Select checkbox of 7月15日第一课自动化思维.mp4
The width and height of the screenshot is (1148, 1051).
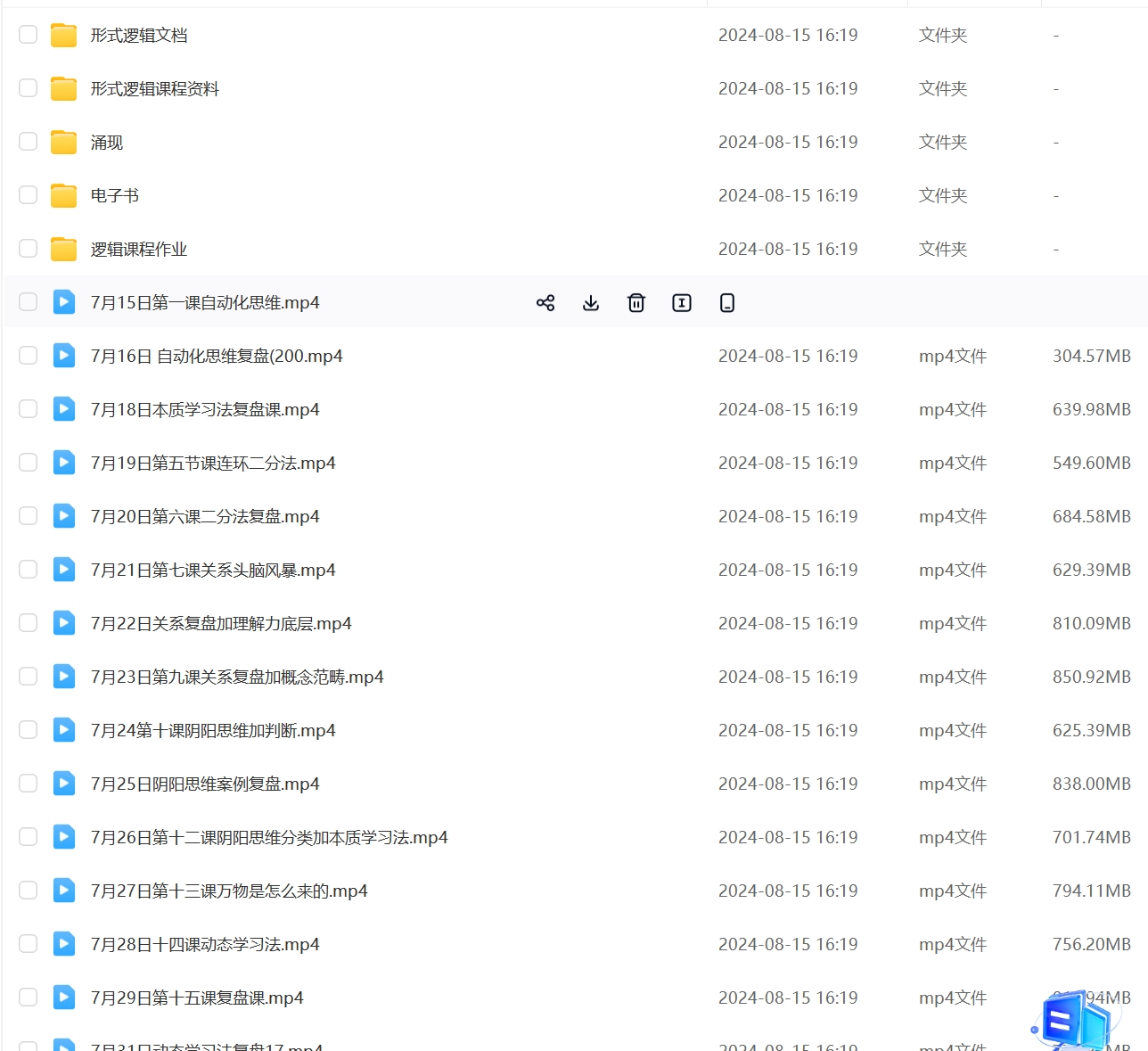tap(29, 302)
